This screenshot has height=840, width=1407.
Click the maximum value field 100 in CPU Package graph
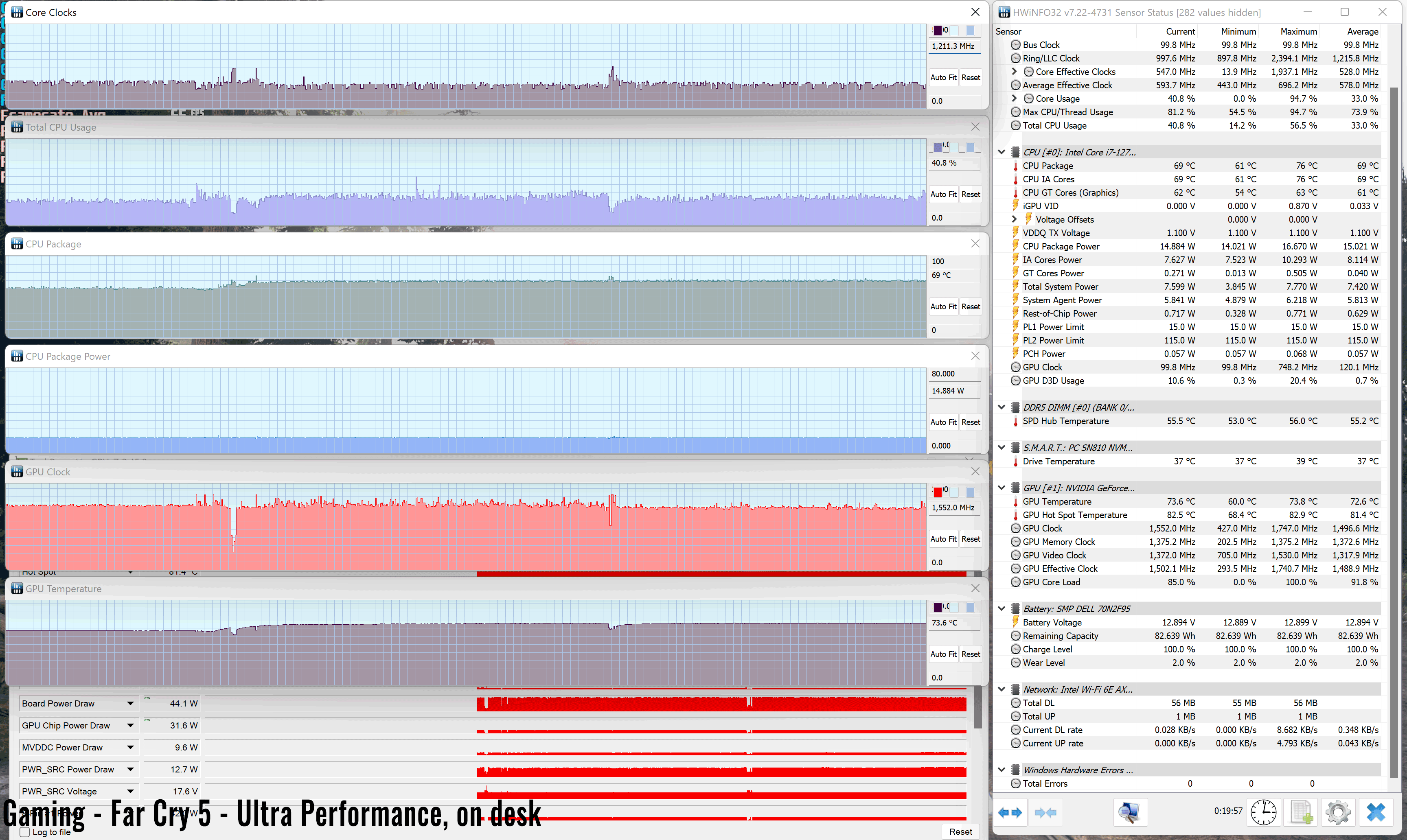tap(955, 262)
